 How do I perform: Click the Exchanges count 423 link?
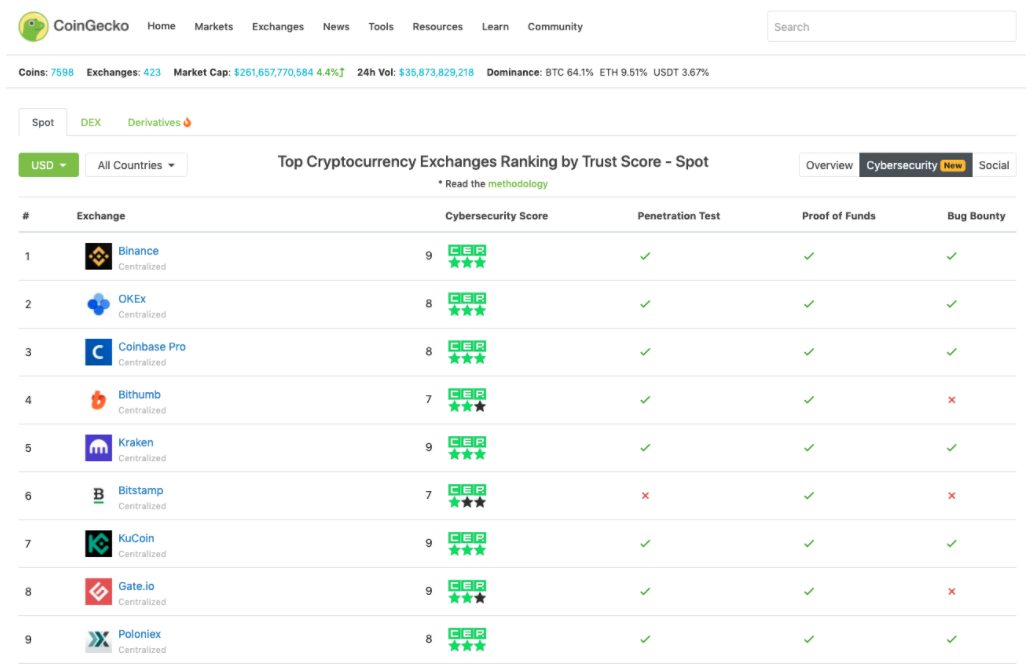pos(152,72)
